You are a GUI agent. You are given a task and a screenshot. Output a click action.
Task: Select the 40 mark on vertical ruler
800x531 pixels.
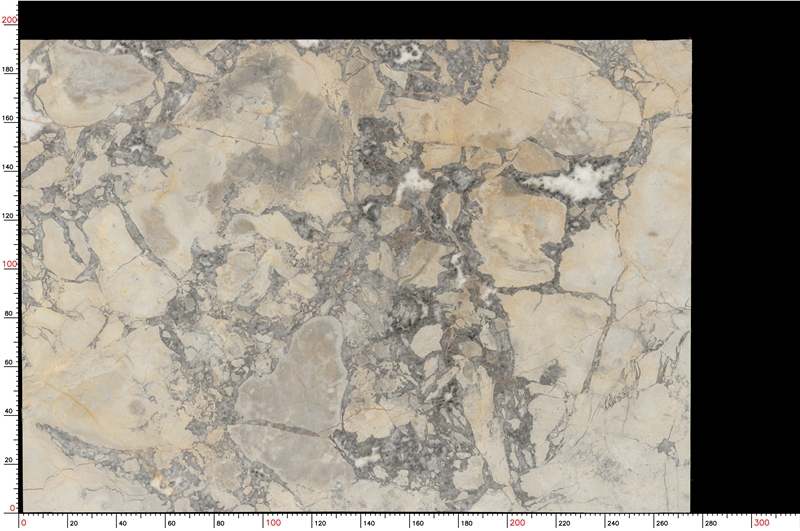coord(9,411)
